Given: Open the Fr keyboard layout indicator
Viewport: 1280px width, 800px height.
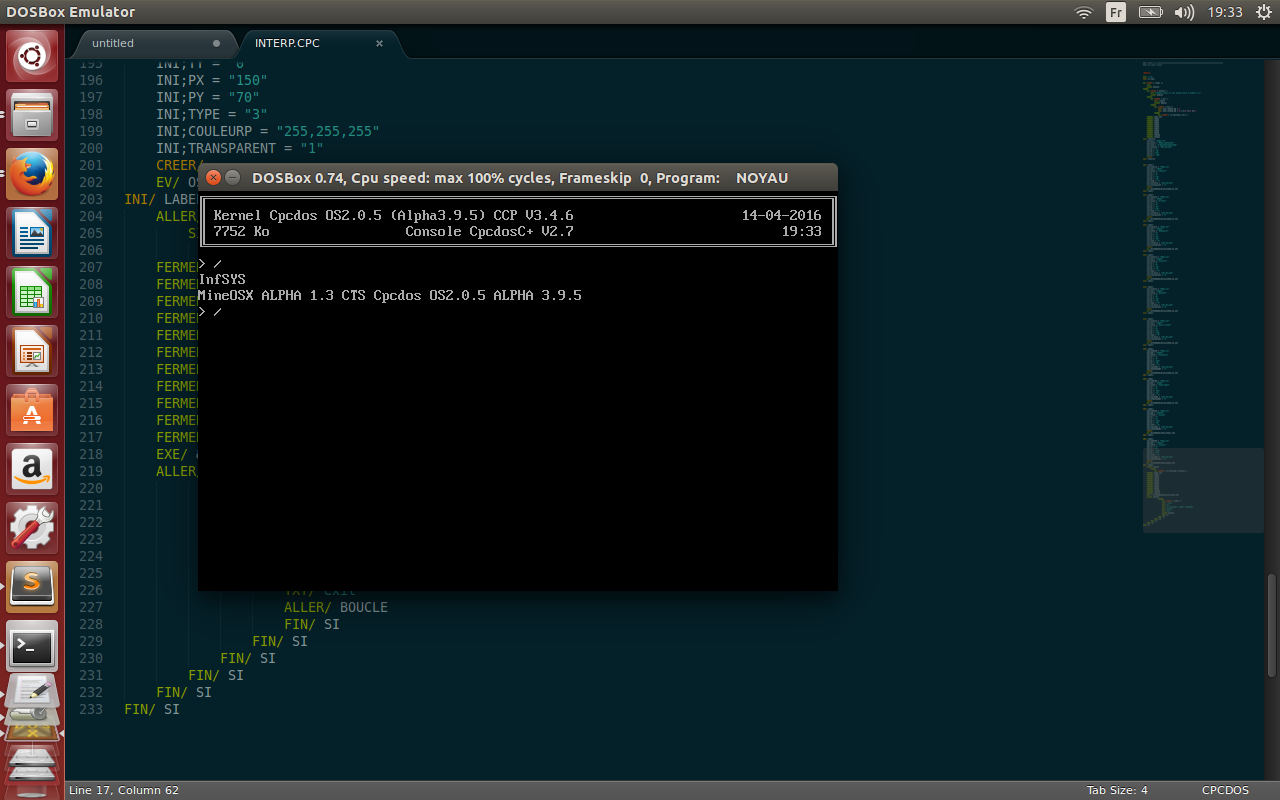Looking at the screenshot, I should pos(1116,12).
